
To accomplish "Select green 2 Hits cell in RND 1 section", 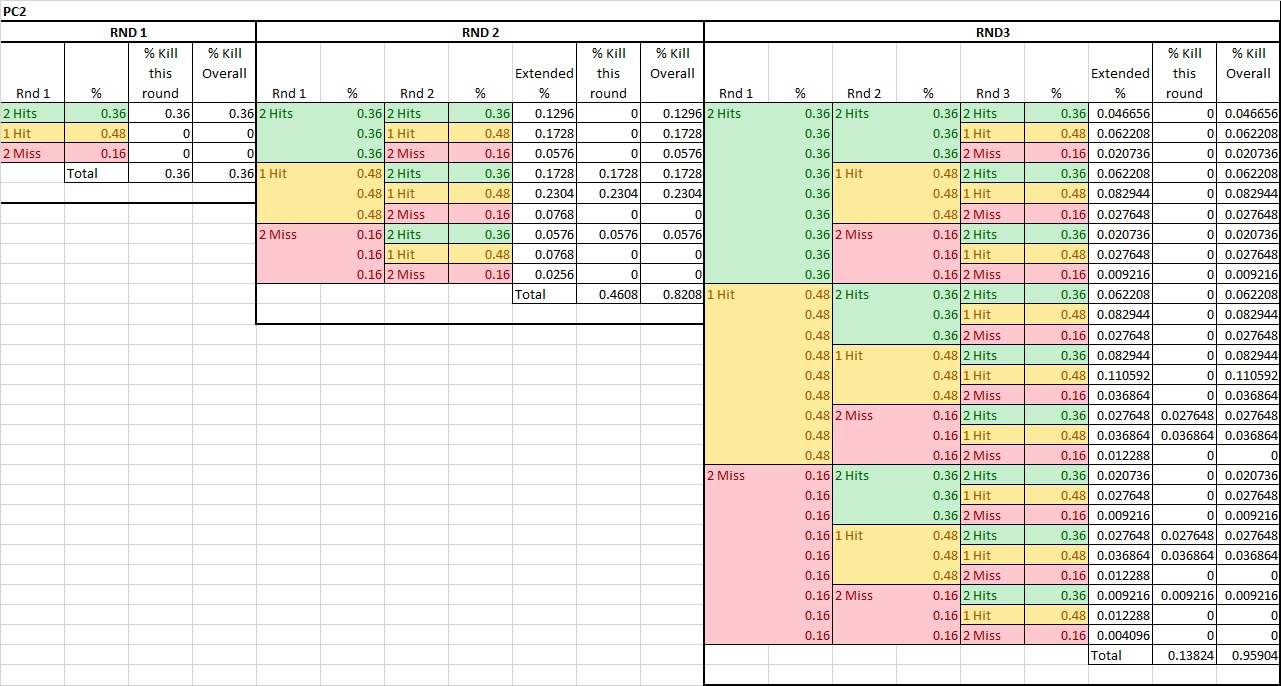I will pos(32,114).
